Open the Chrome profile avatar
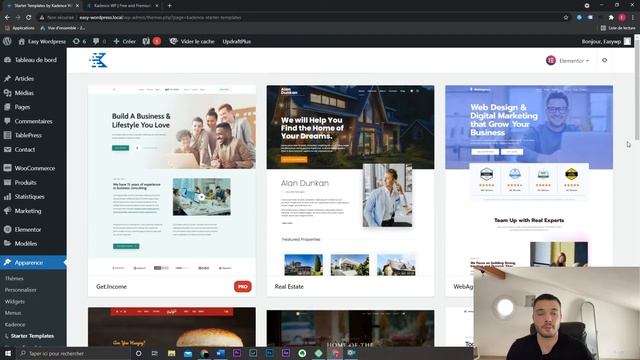The height and width of the screenshot is (360, 640). pos(622,18)
